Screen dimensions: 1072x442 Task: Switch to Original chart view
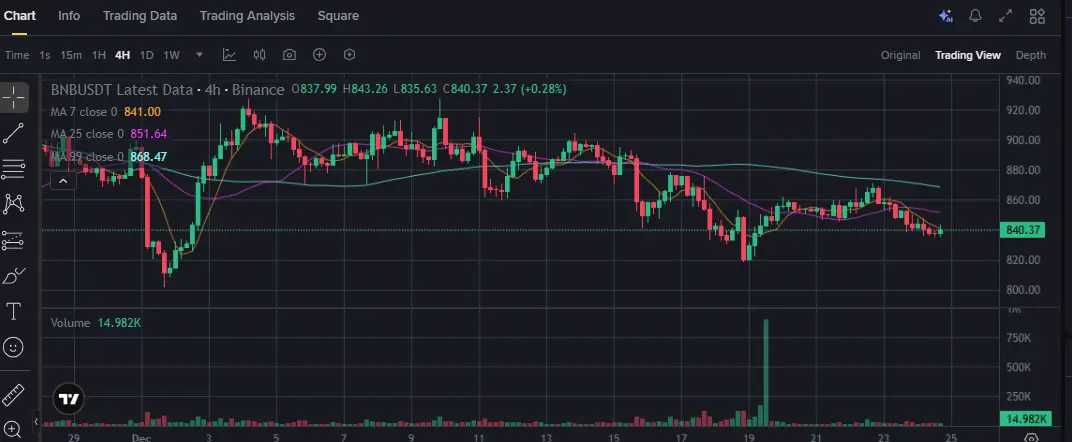900,55
